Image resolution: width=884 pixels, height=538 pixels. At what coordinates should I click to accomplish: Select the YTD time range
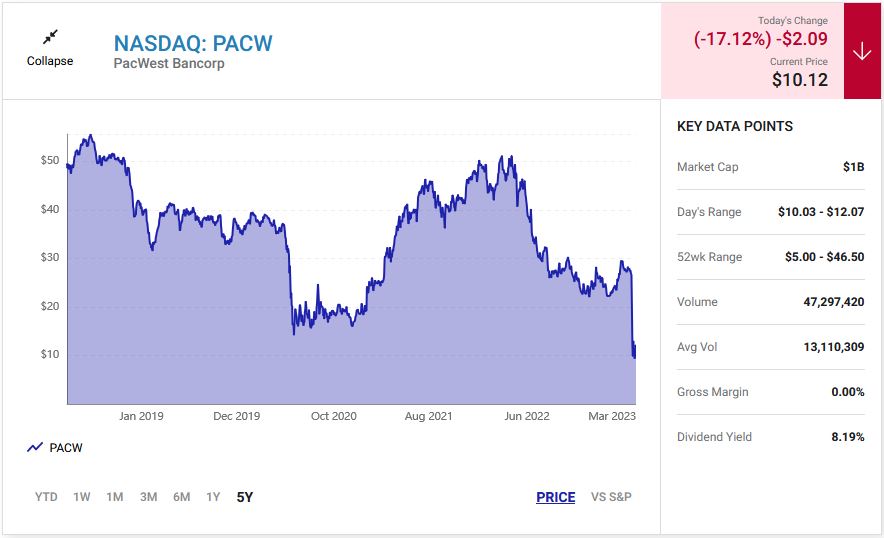46,497
